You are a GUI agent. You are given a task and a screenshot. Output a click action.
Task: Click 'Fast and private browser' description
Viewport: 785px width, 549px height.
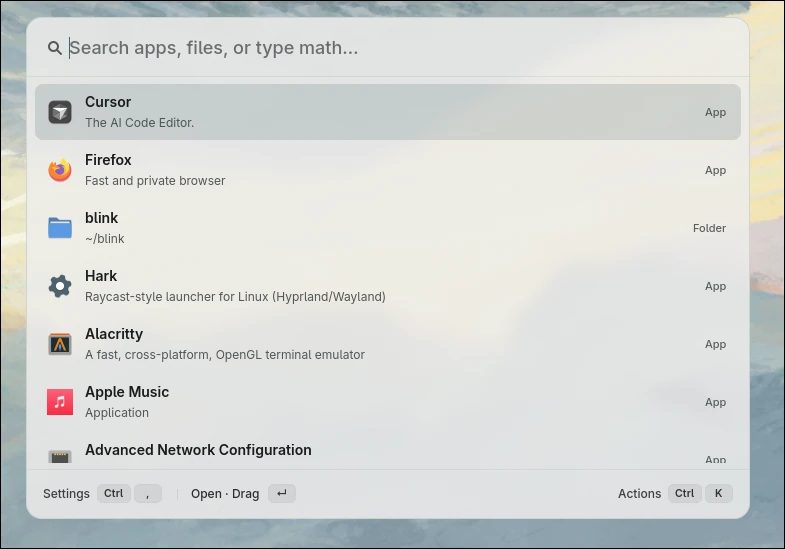tap(155, 181)
